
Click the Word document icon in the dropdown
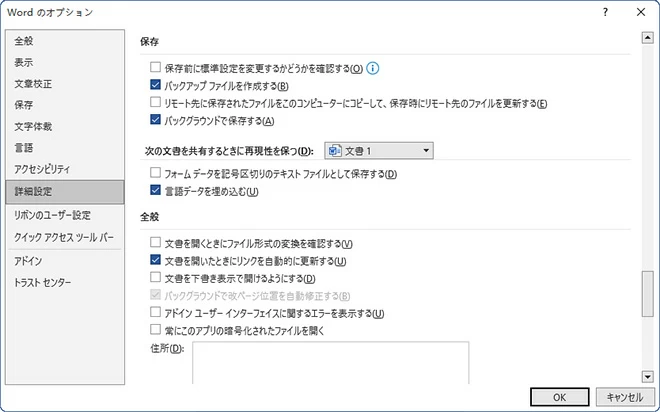point(334,151)
